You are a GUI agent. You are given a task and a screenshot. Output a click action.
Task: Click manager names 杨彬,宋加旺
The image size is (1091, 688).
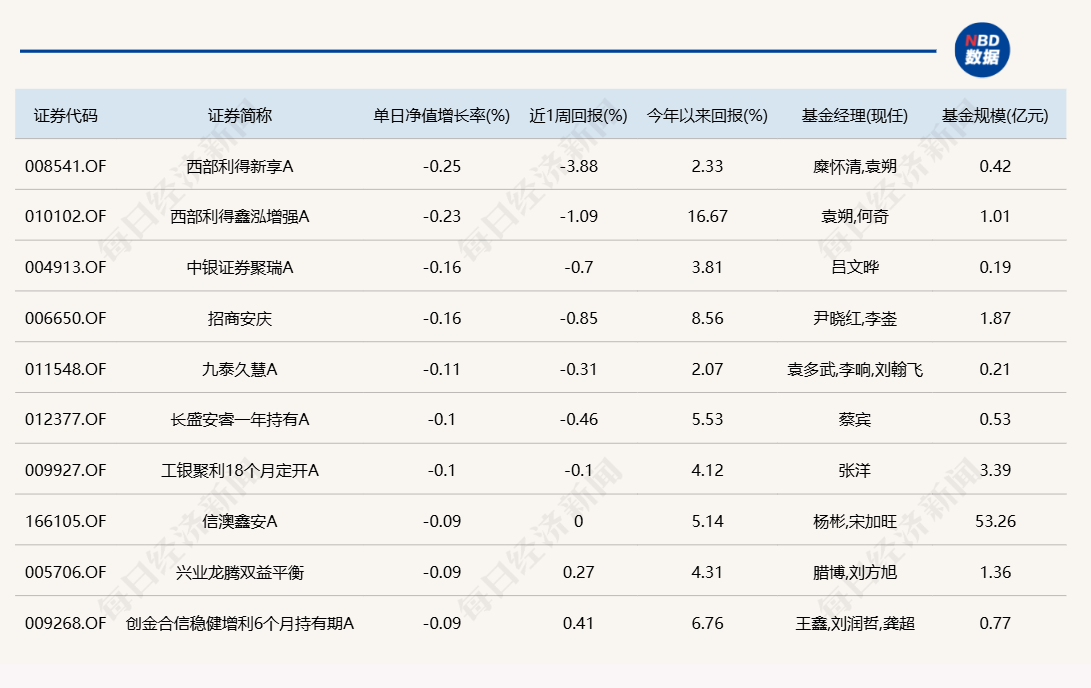click(855, 521)
